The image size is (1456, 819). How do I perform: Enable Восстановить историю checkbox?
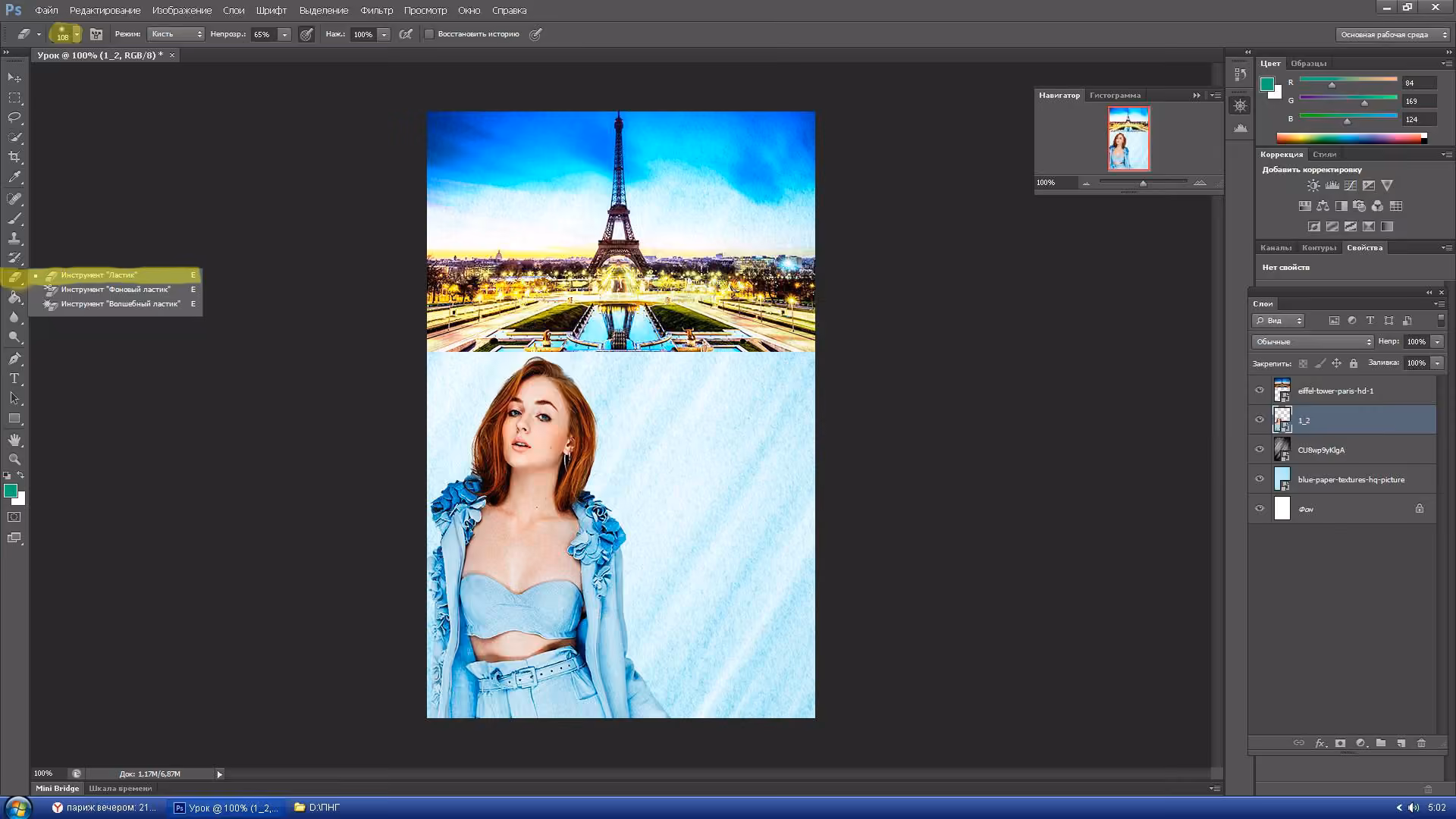[x=429, y=34]
